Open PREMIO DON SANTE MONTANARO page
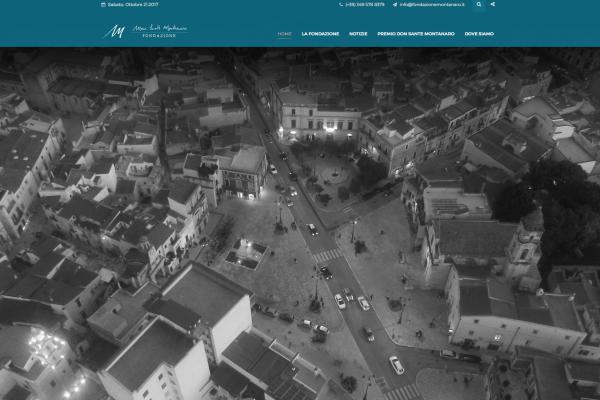600x400 pixels. point(416,34)
